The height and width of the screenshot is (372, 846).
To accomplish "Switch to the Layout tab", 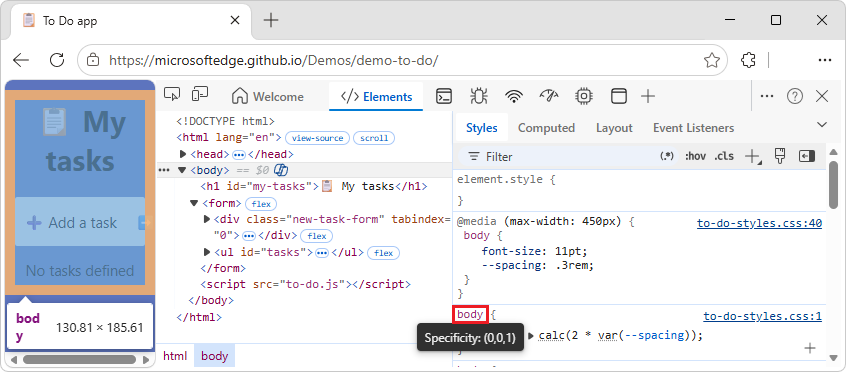I will pyautogui.click(x=614, y=128).
